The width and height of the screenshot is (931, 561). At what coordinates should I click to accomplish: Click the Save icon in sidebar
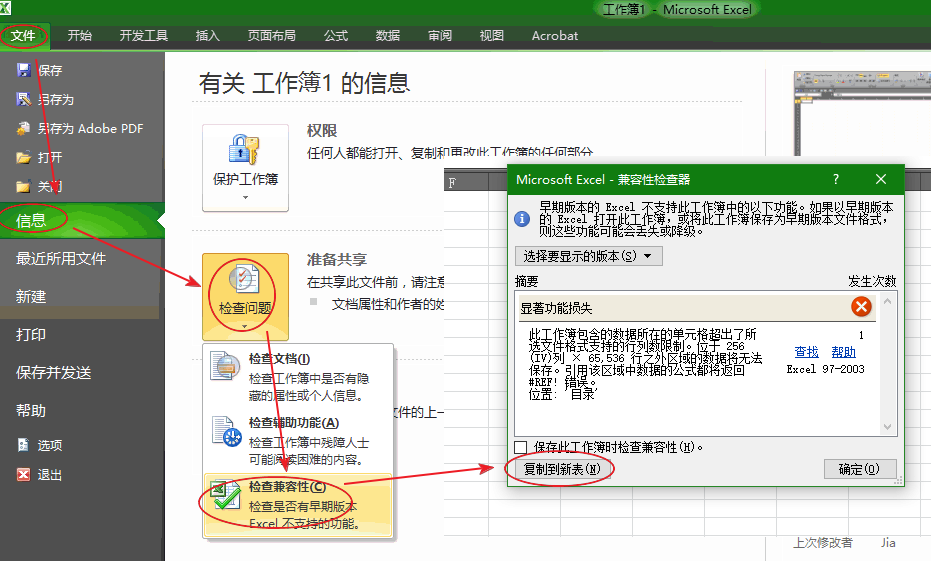(x=24, y=70)
